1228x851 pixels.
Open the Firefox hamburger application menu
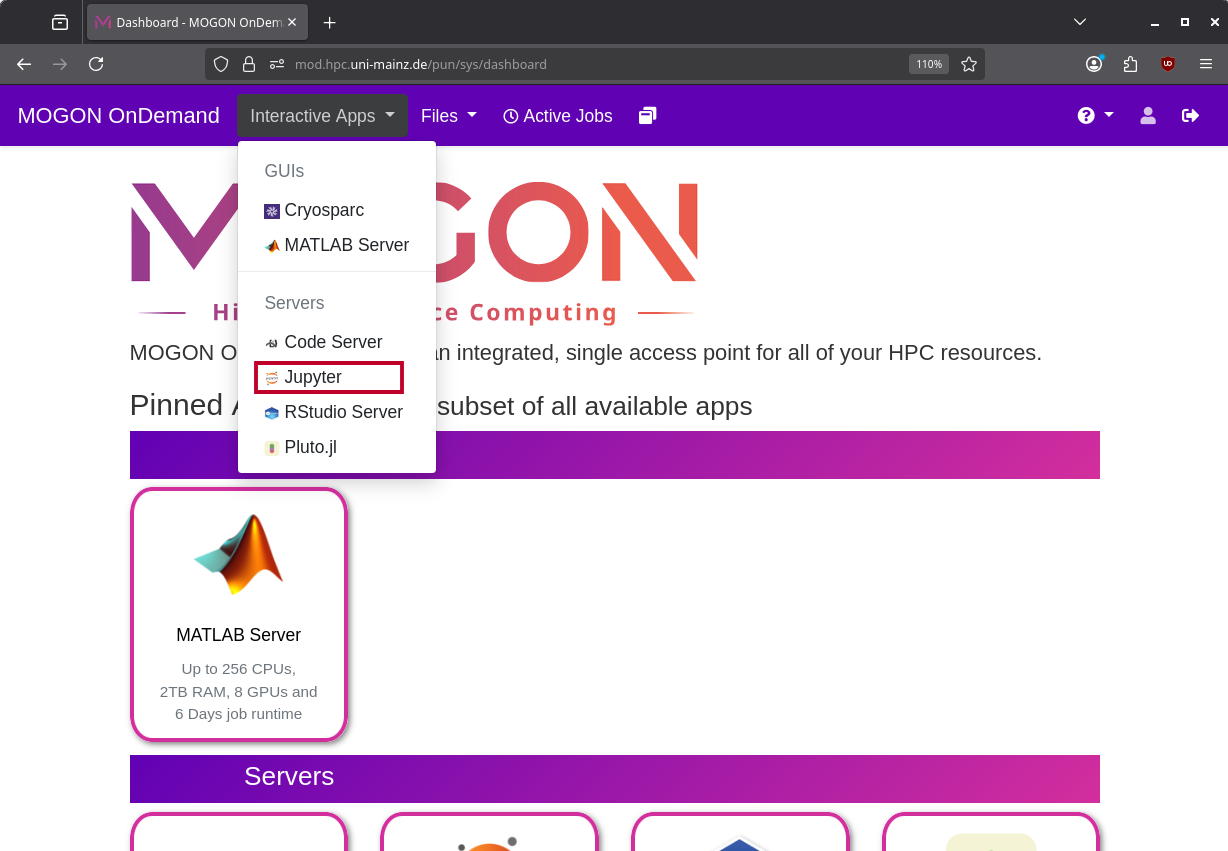pos(1205,64)
